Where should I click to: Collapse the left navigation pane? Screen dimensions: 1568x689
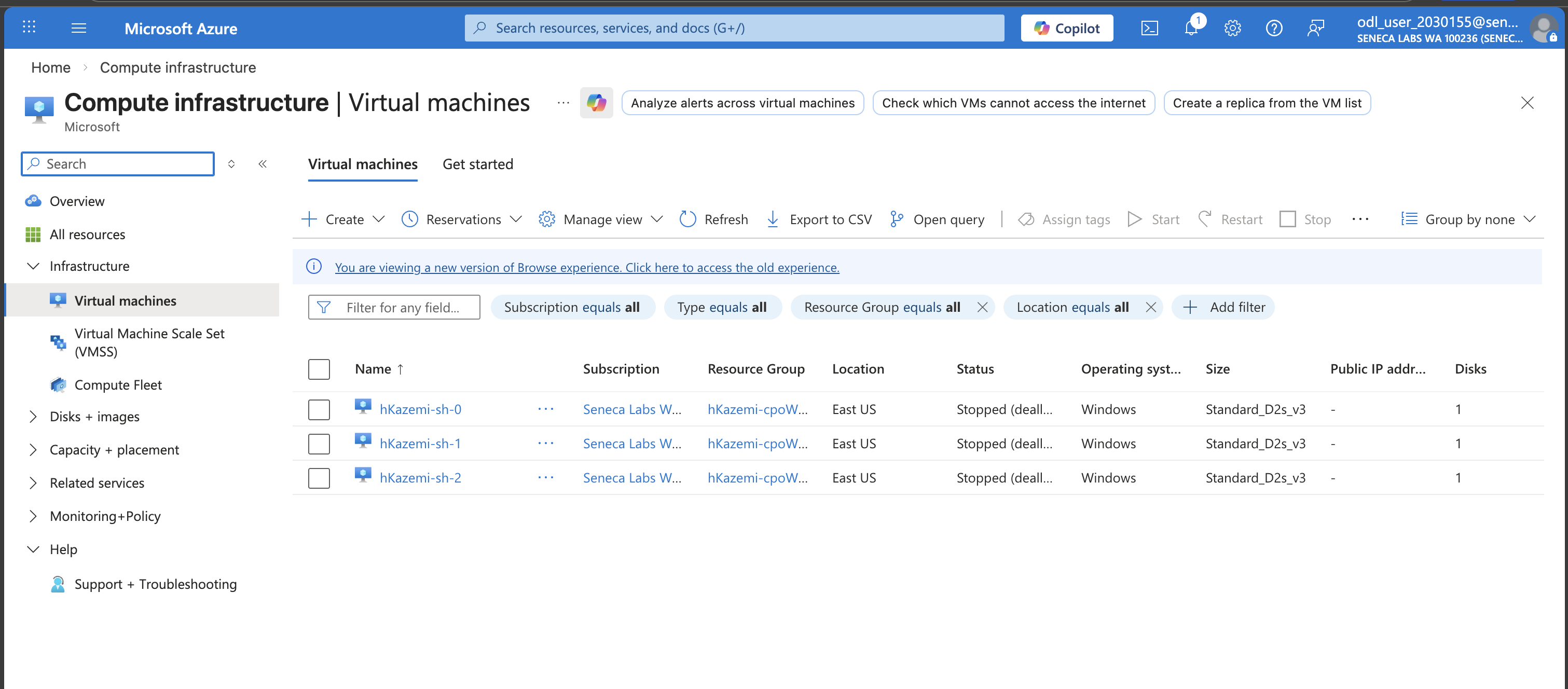point(263,164)
